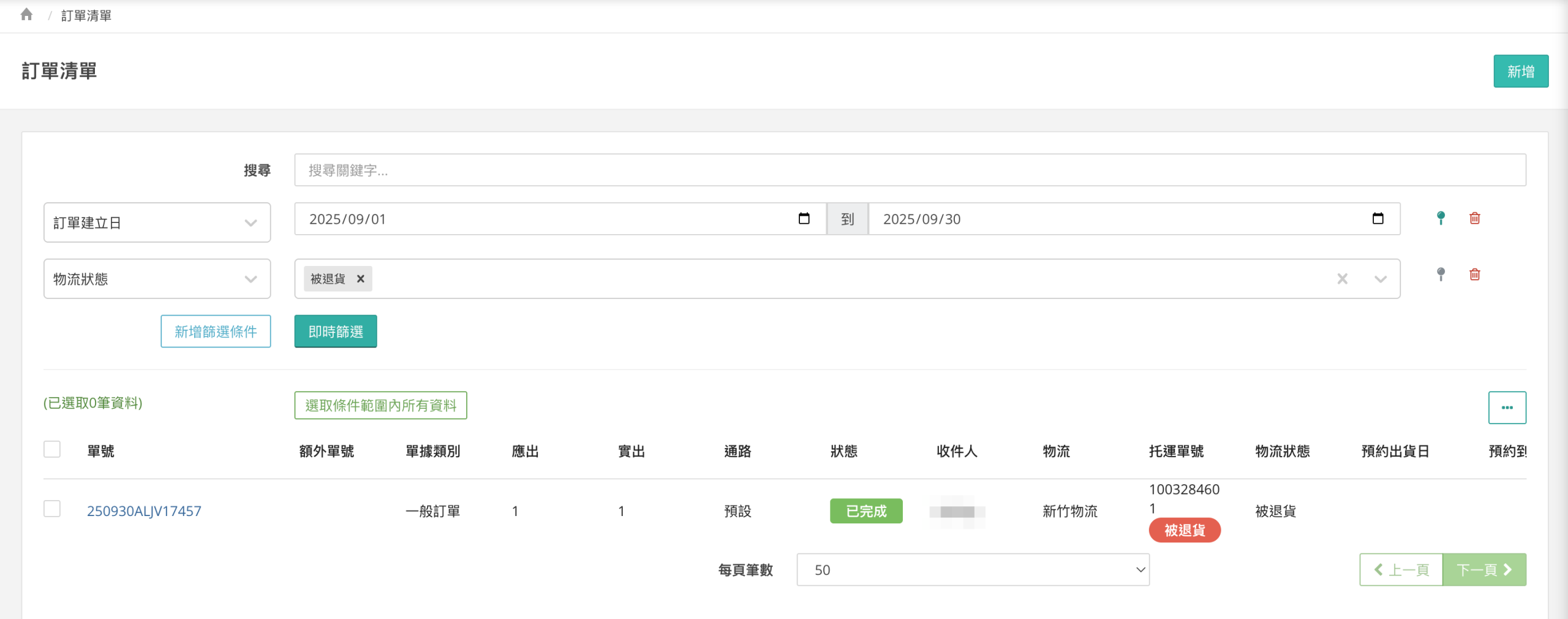Open calendar picker for end date 2025/09/30
This screenshot has height=619, width=1568.
1378,219
